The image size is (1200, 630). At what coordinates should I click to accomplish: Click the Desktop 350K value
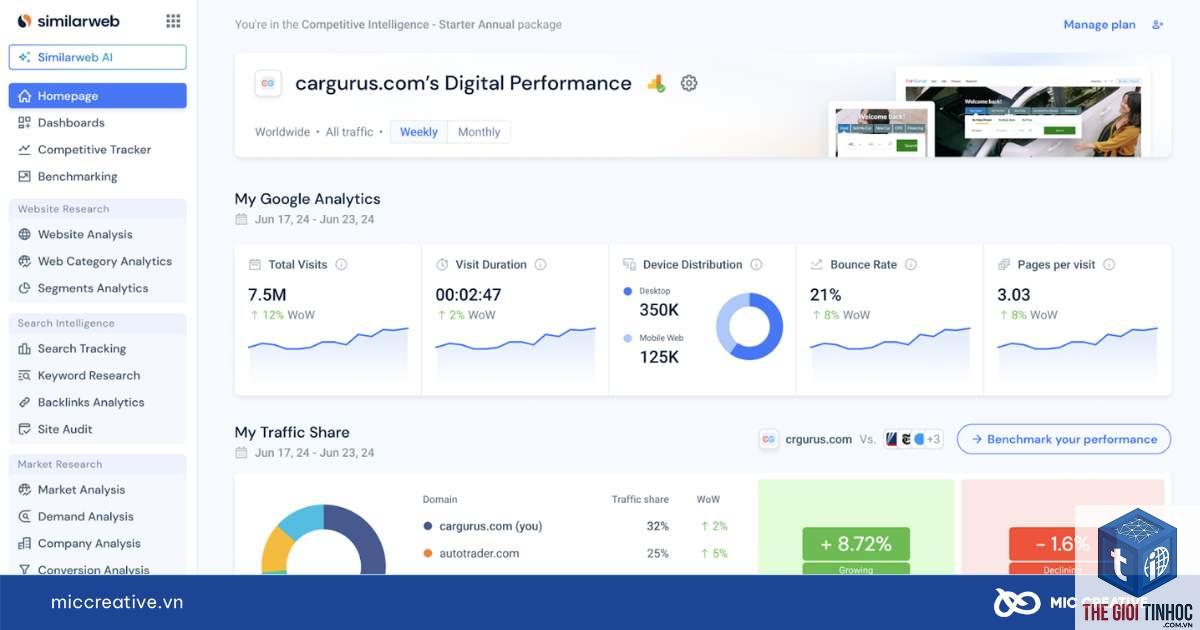tap(660, 310)
